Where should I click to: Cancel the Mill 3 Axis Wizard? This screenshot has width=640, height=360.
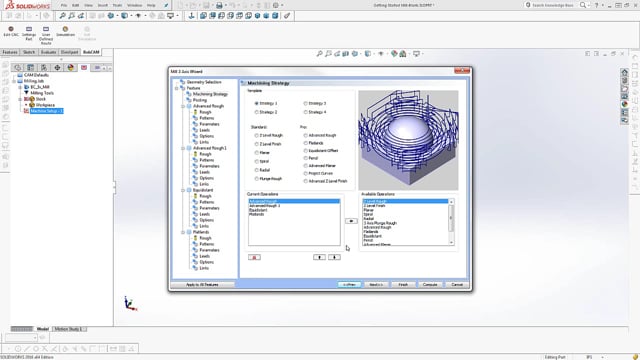[x=457, y=284]
